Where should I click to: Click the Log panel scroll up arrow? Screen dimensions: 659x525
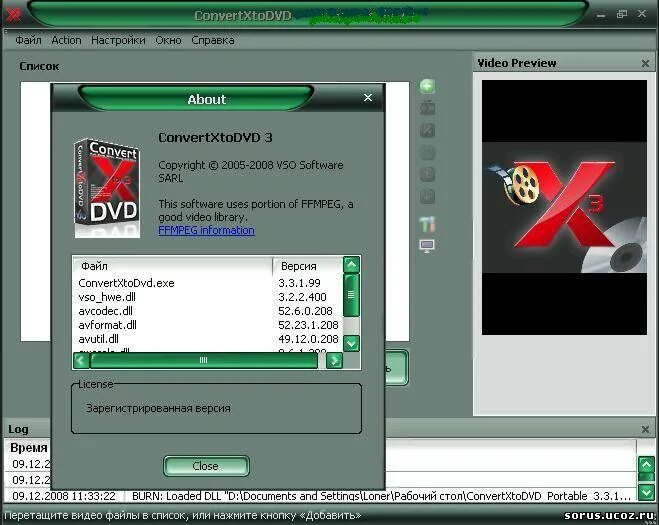tap(646, 464)
